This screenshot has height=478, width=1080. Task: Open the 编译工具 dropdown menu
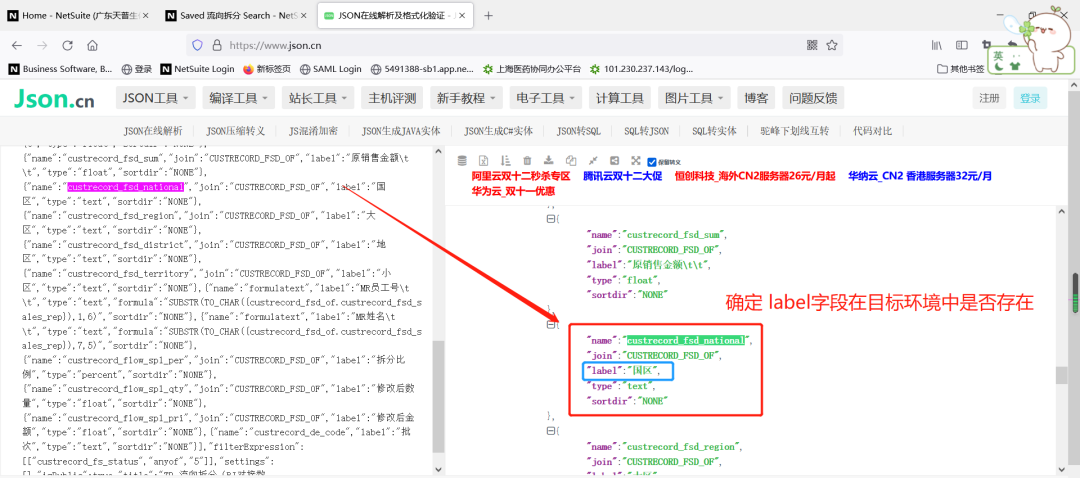(x=238, y=98)
